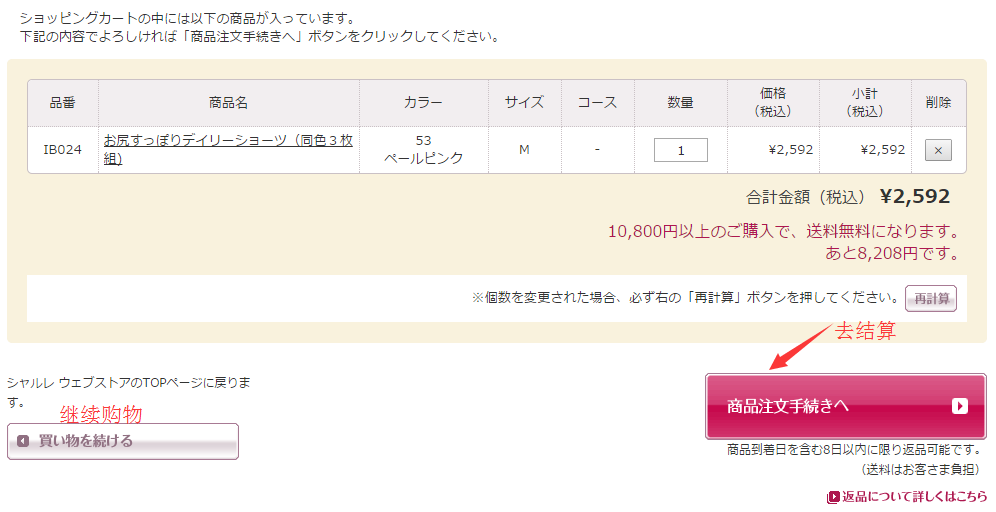The height and width of the screenshot is (512, 996).
Task: Click the 送料無料 shipping notice text
Action: [x=785, y=232]
